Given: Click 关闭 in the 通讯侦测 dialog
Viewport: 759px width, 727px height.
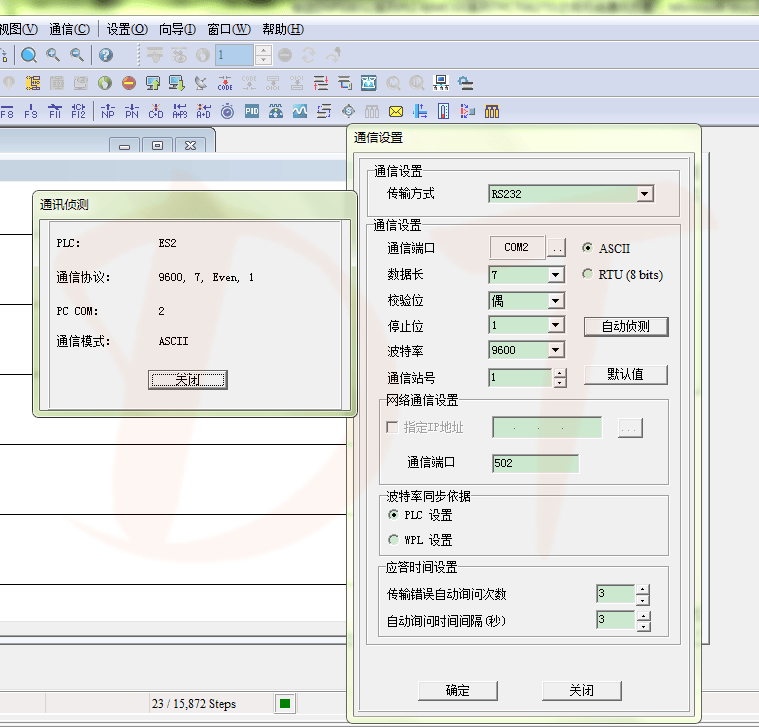Looking at the screenshot, I should click(188, 379).
